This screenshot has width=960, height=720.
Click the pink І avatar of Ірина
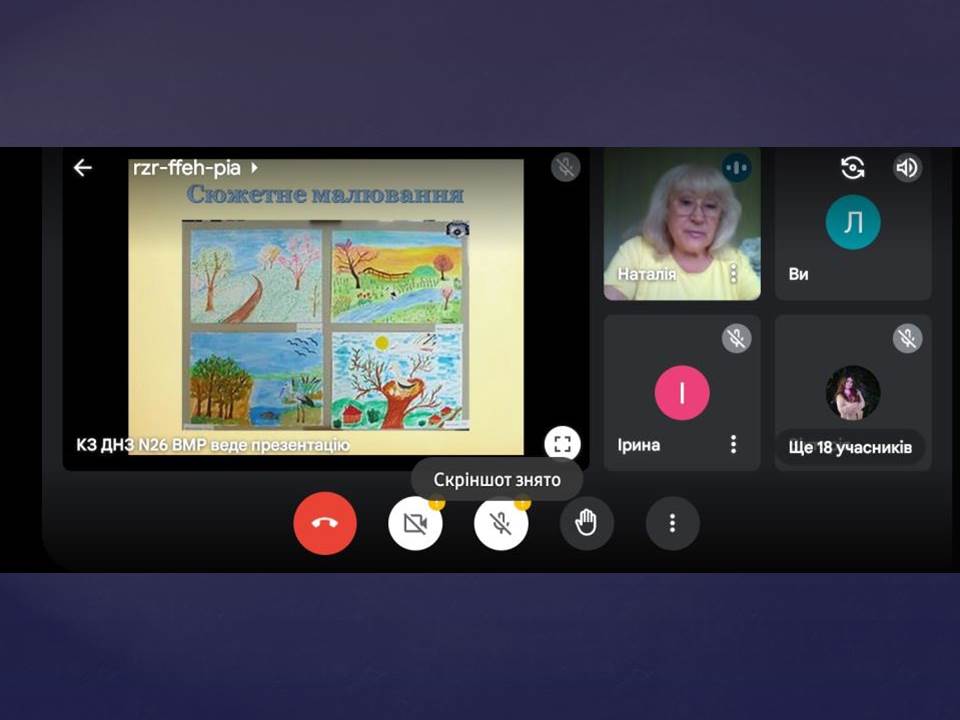[682, 392]
